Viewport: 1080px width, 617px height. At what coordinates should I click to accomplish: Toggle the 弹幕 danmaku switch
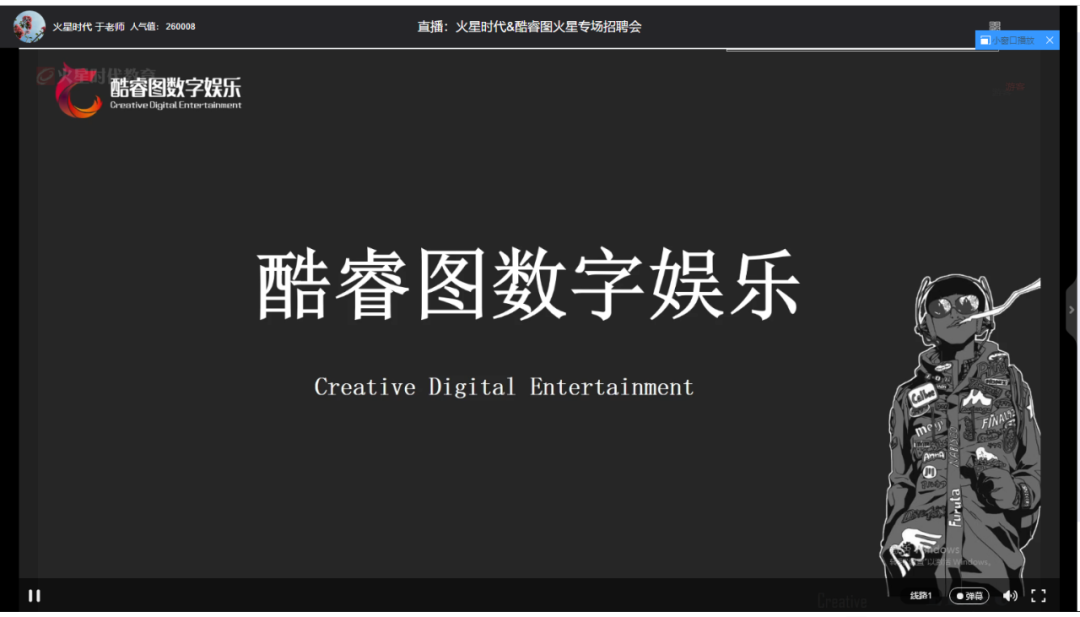tap(969, 596)
